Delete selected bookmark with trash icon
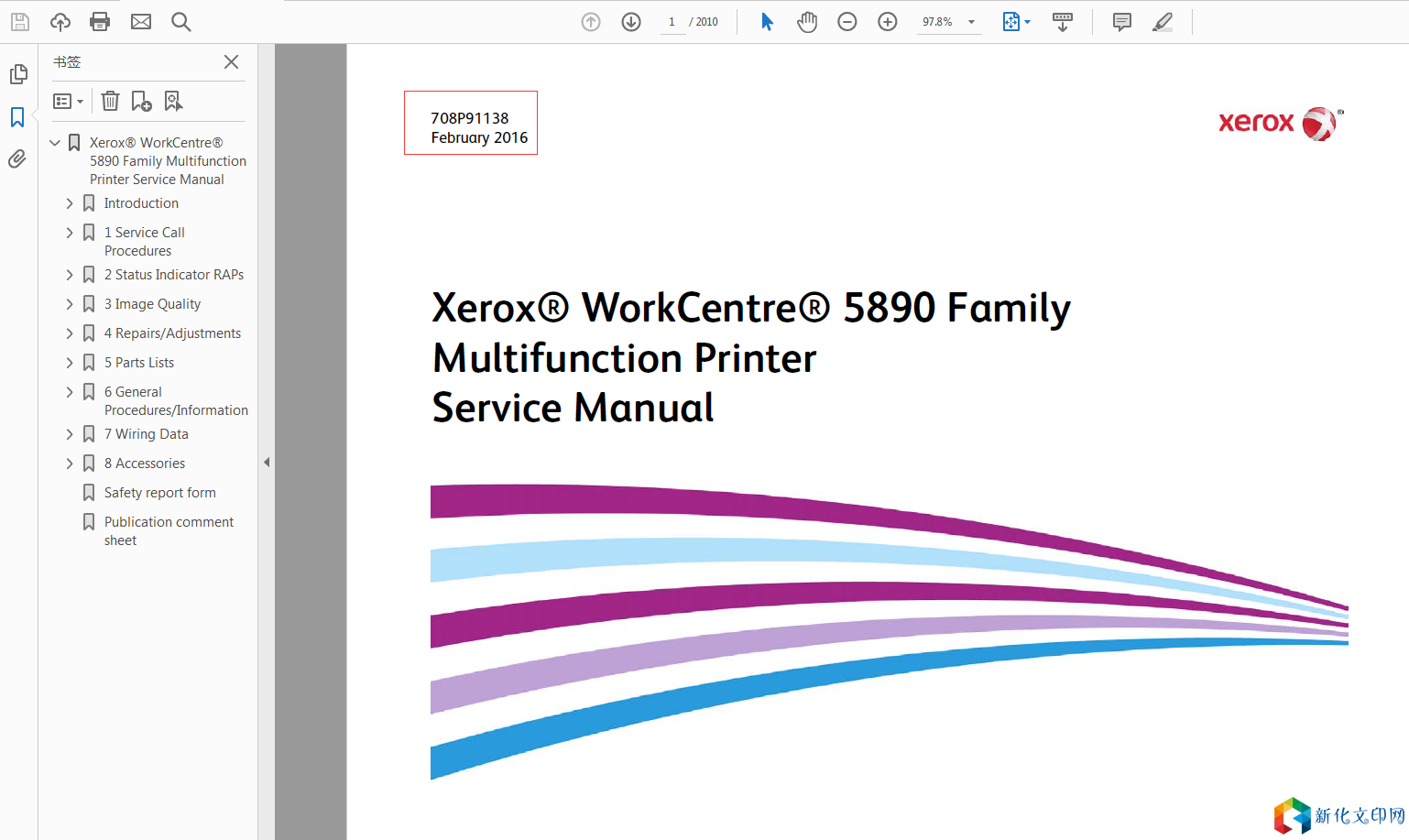Screen dimensions: 1409x840 [111, 101]
